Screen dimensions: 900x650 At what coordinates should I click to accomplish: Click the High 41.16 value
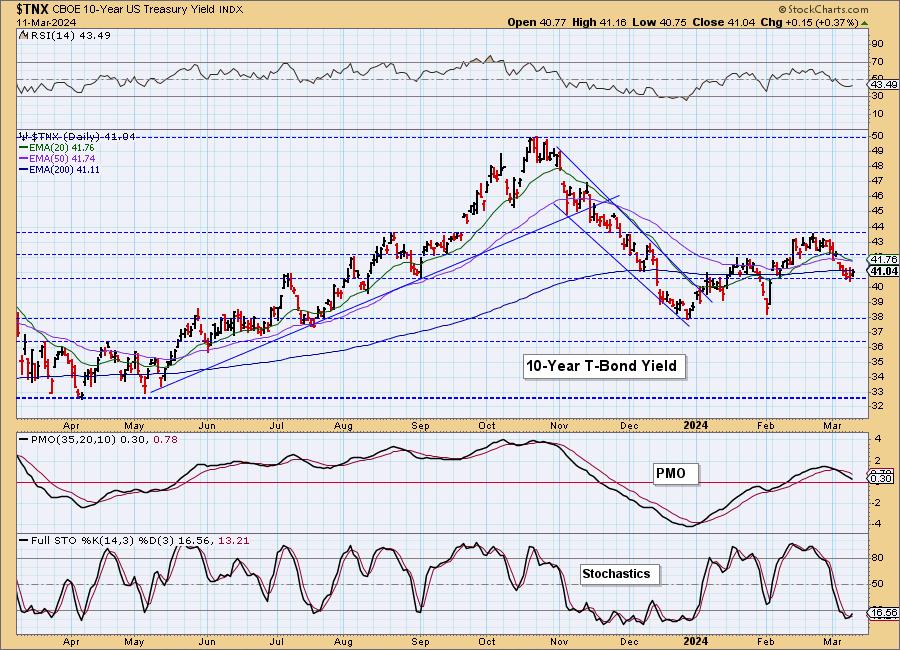click(599, 22)
